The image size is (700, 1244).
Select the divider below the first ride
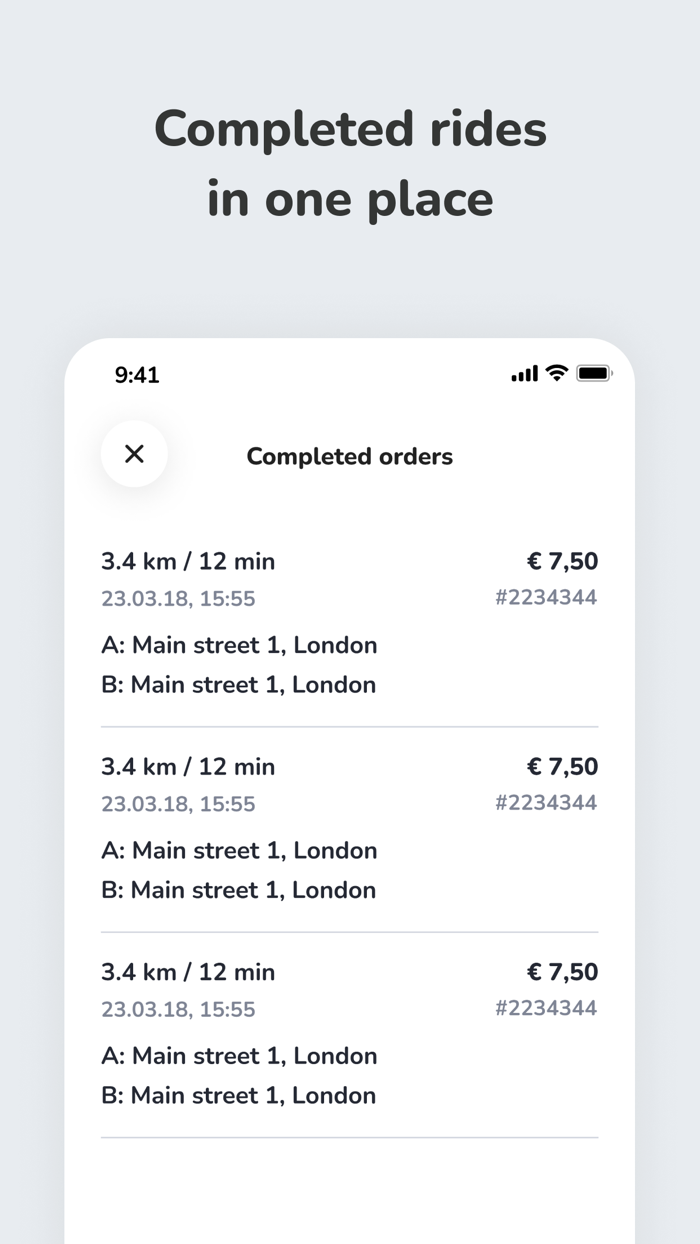(349, 723)
